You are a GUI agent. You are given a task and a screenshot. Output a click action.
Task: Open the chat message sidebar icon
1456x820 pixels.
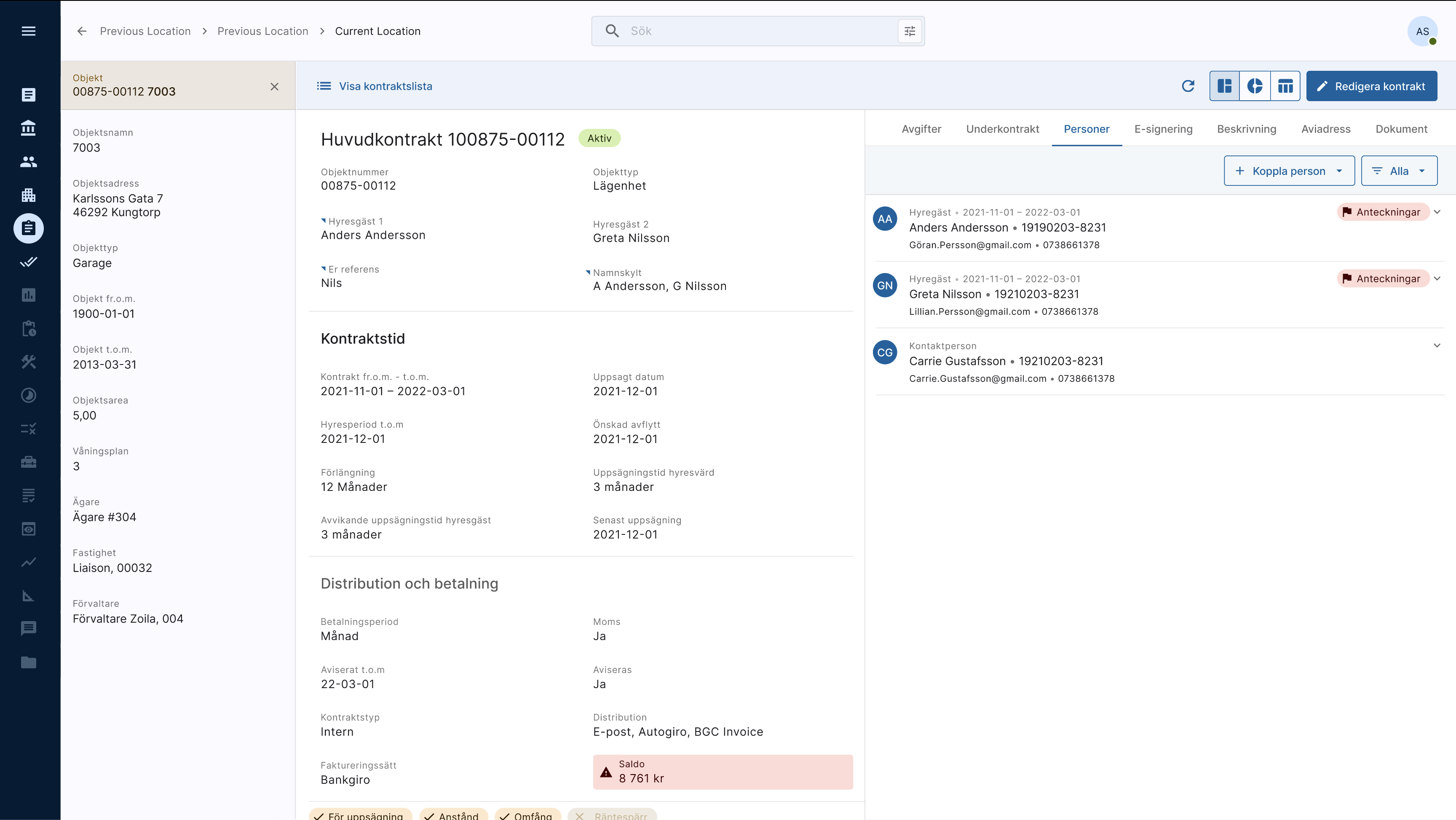[x=28, y=628]
